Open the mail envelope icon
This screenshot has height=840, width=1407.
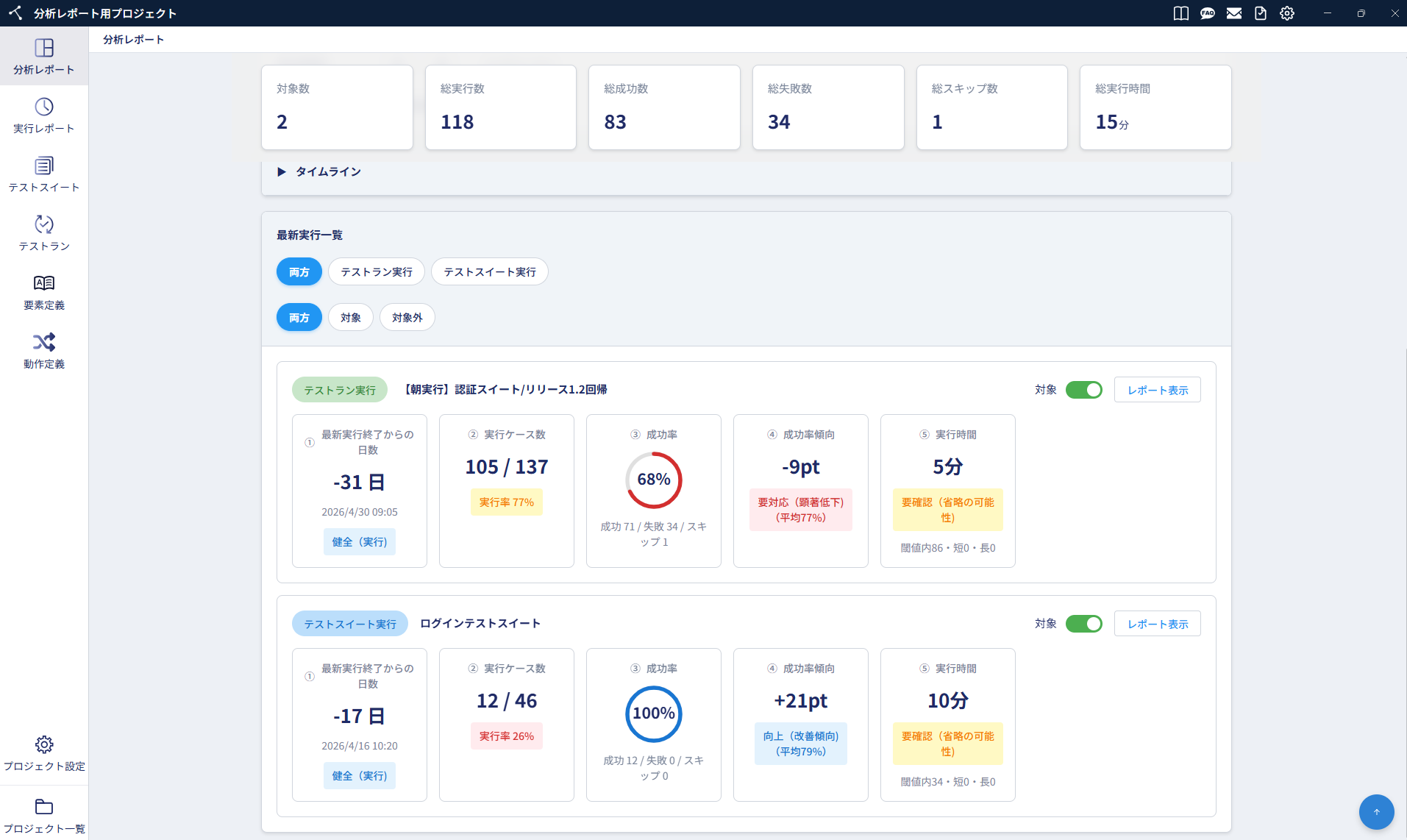tap(1234, 13)
